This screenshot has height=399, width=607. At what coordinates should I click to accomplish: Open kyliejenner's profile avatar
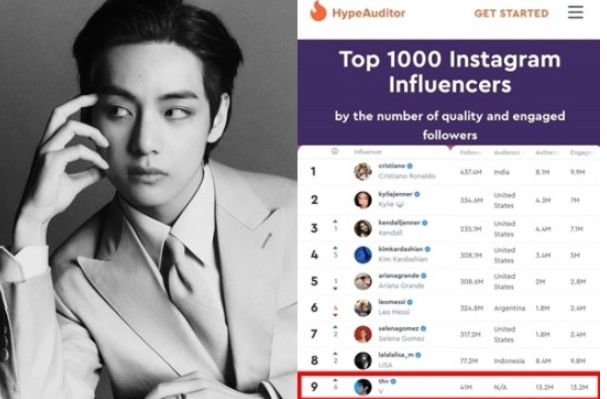pyautogui.click(x=363, y=200)
